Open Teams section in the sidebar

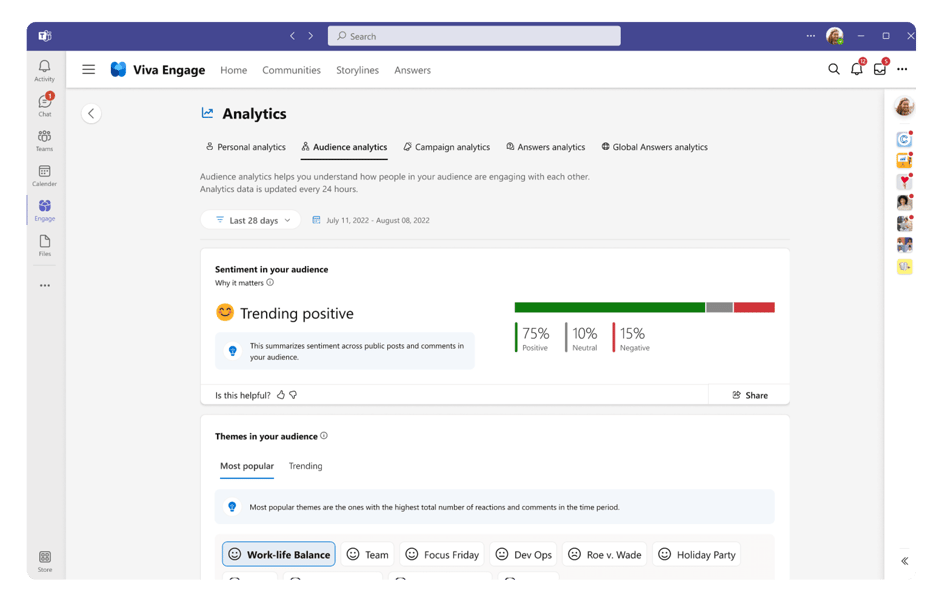(x=44, y=140)
